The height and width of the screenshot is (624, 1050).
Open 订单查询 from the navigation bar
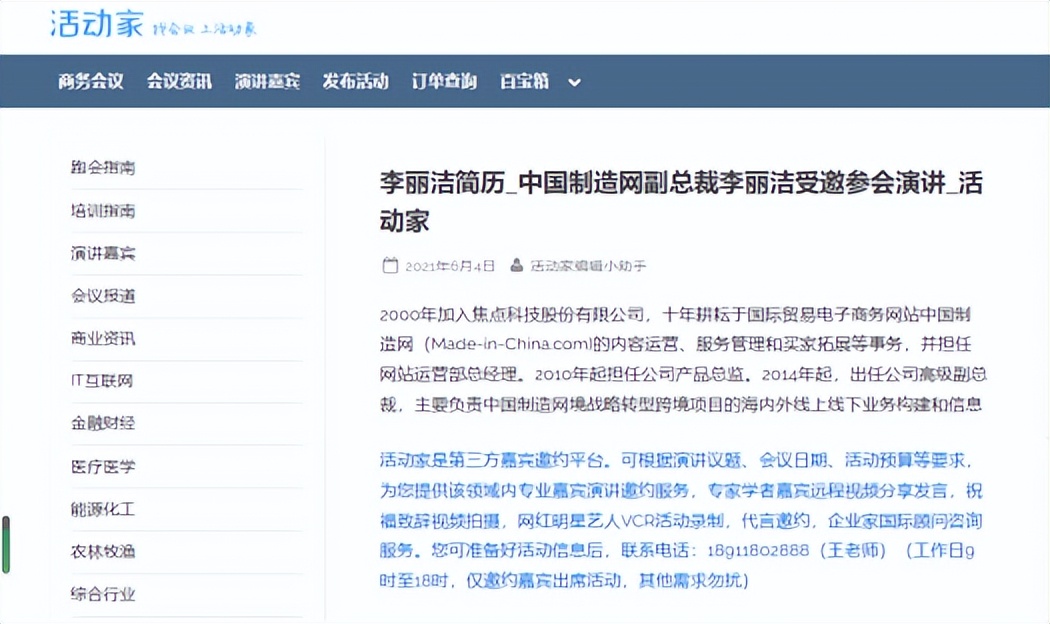(443, 82)
